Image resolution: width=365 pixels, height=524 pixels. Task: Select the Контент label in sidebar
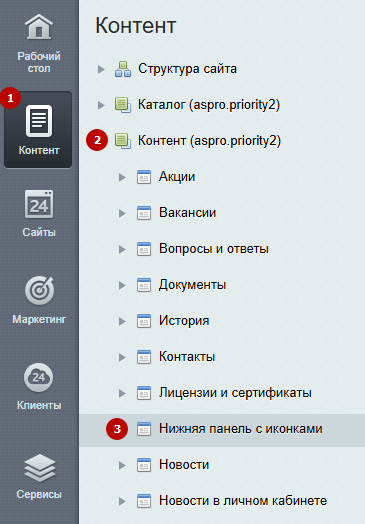coord(39,150)
